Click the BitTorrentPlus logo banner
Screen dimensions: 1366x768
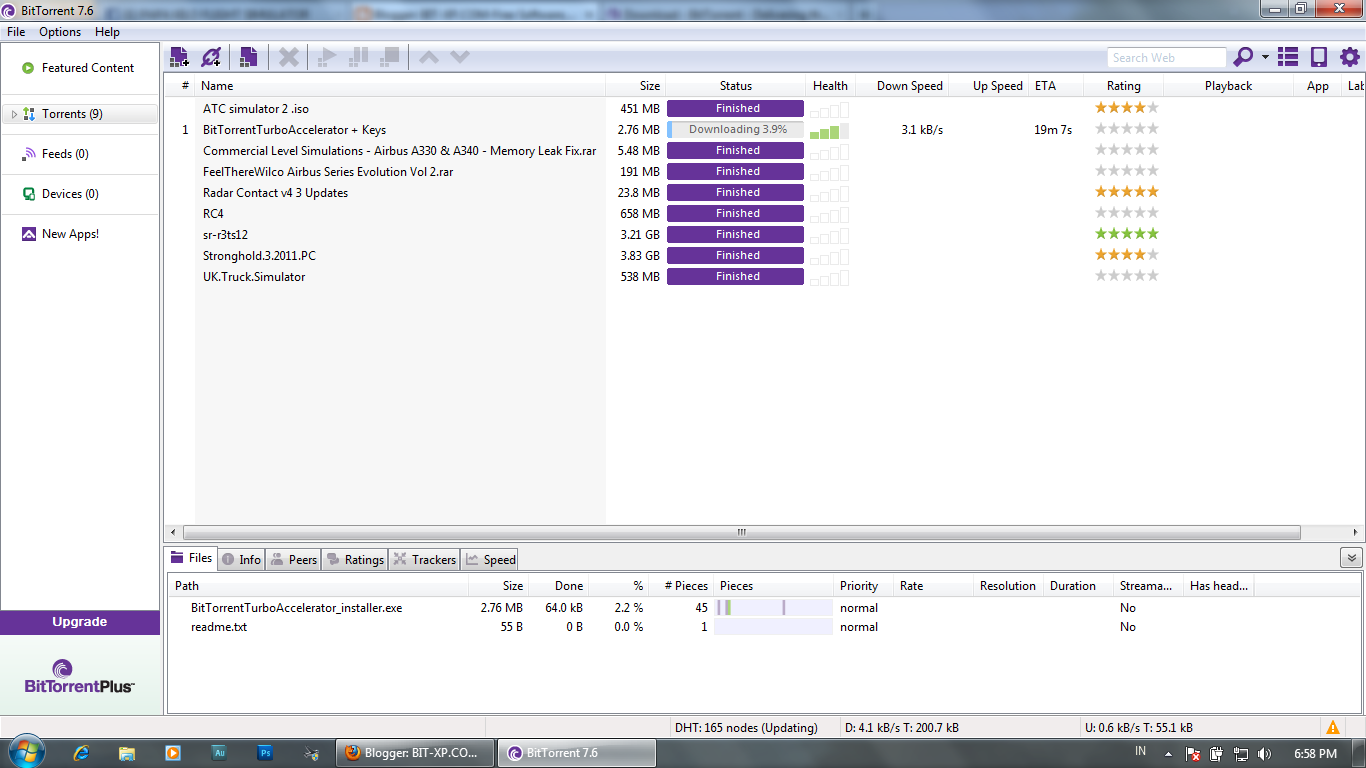pyautogui.click(x=80, y=675)
